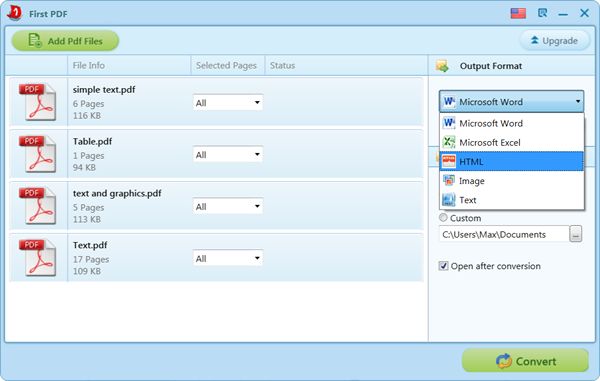Click the 116 KB file size
The image size is (600, 381).
pos(86,116)
